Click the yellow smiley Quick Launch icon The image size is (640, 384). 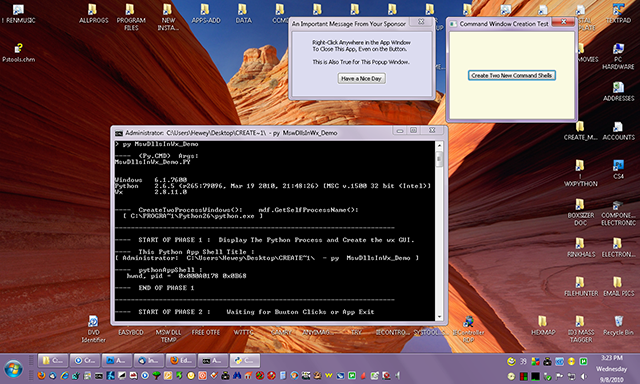click(191, 375)
